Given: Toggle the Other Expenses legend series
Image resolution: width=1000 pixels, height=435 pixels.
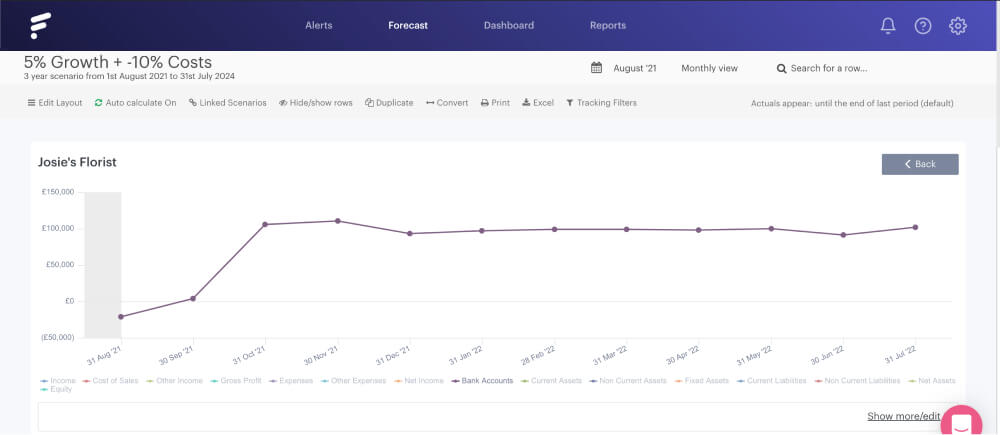Looking at the screenshot, I should point(353,381).
